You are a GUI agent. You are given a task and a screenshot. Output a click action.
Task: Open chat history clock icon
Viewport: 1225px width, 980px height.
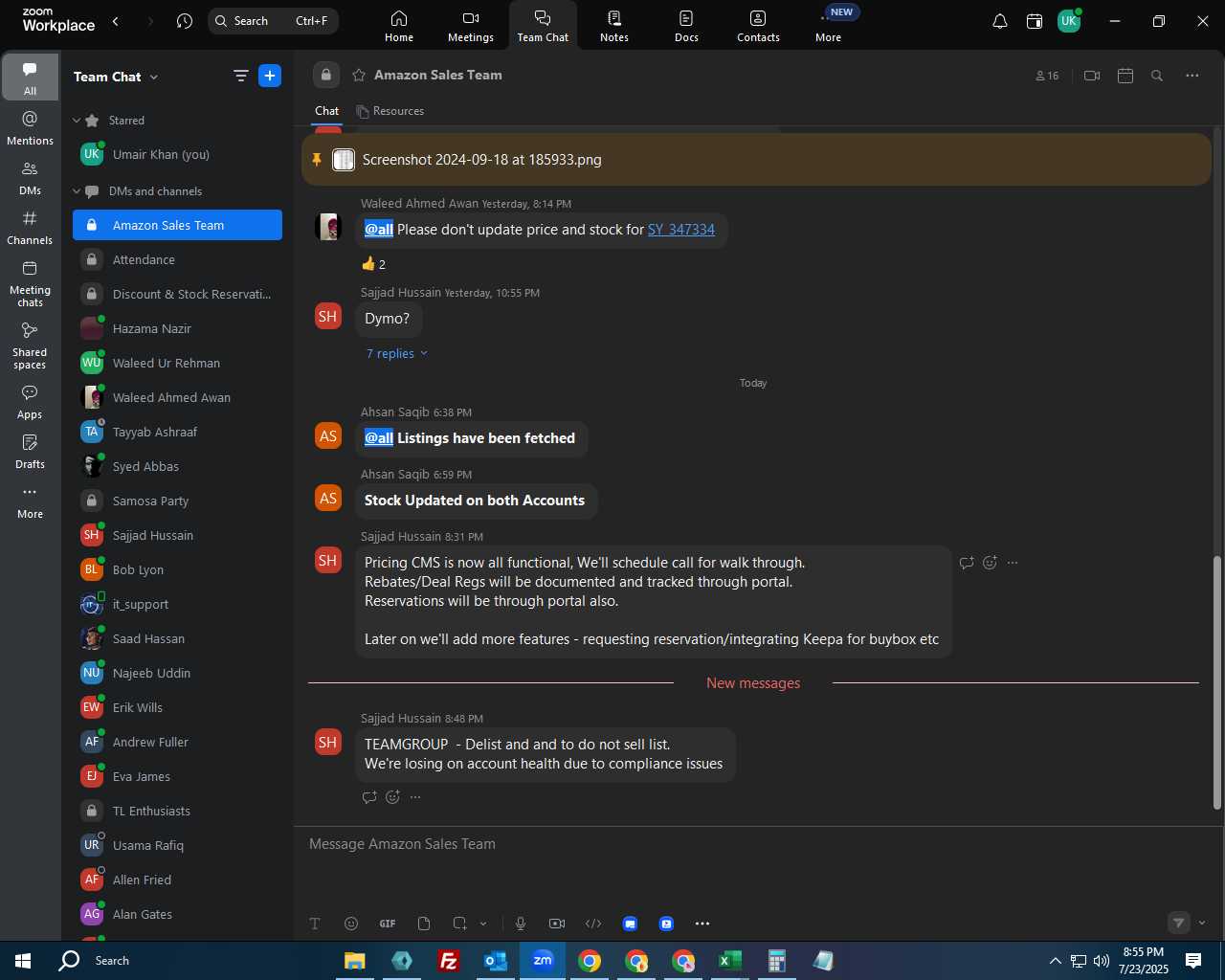tap(185, 21)
